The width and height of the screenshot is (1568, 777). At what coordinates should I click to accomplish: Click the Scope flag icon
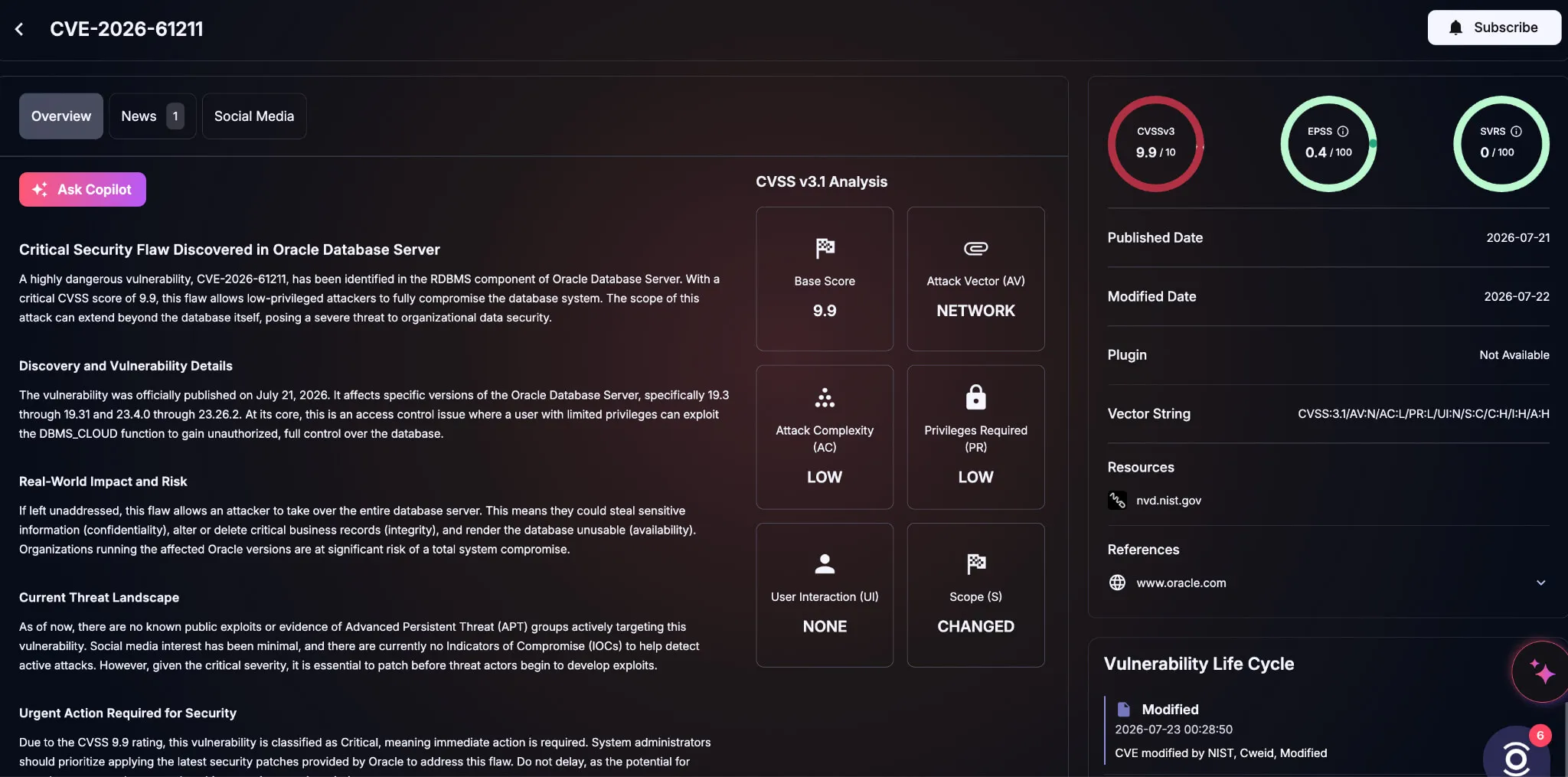(975, 563)
